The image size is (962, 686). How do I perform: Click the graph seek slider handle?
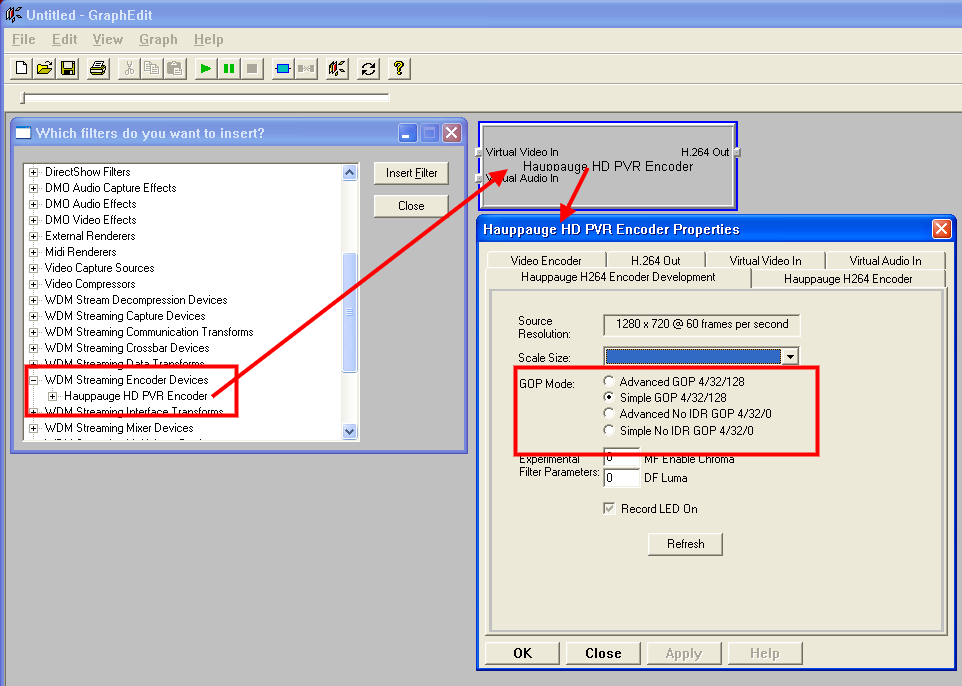(x=23, y=98)
